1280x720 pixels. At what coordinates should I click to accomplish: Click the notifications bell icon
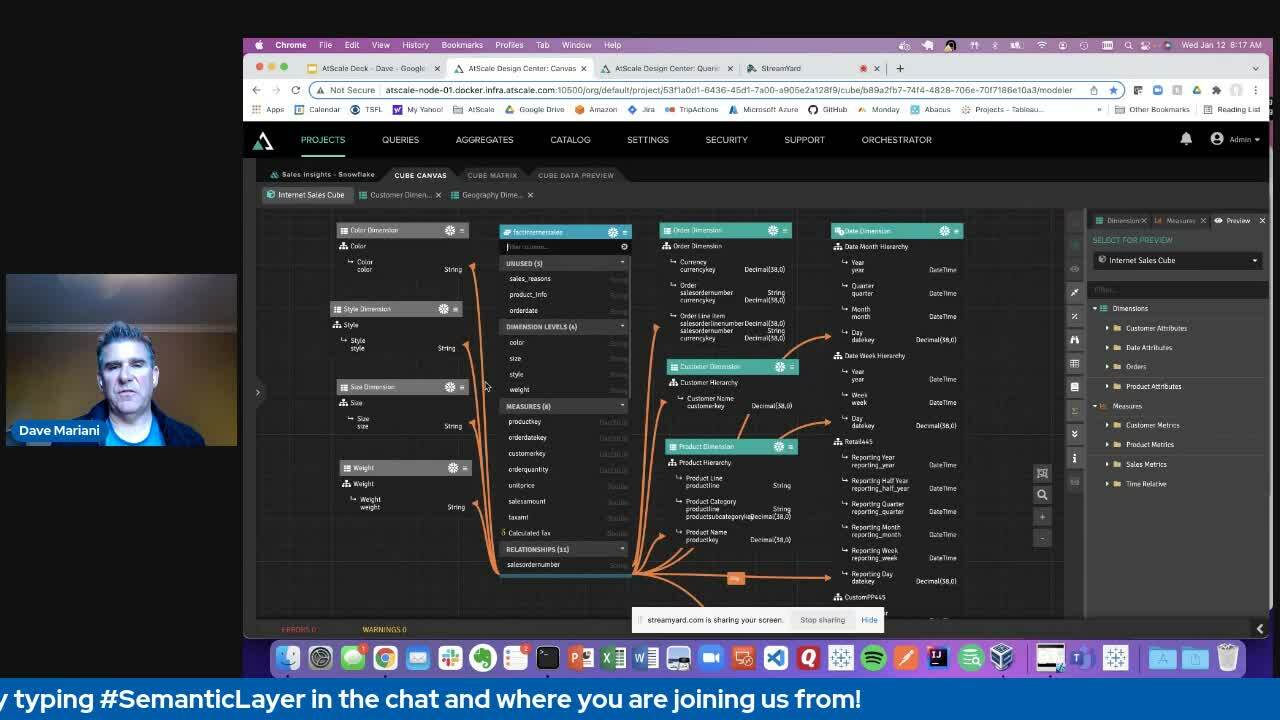pos(1186,139)
